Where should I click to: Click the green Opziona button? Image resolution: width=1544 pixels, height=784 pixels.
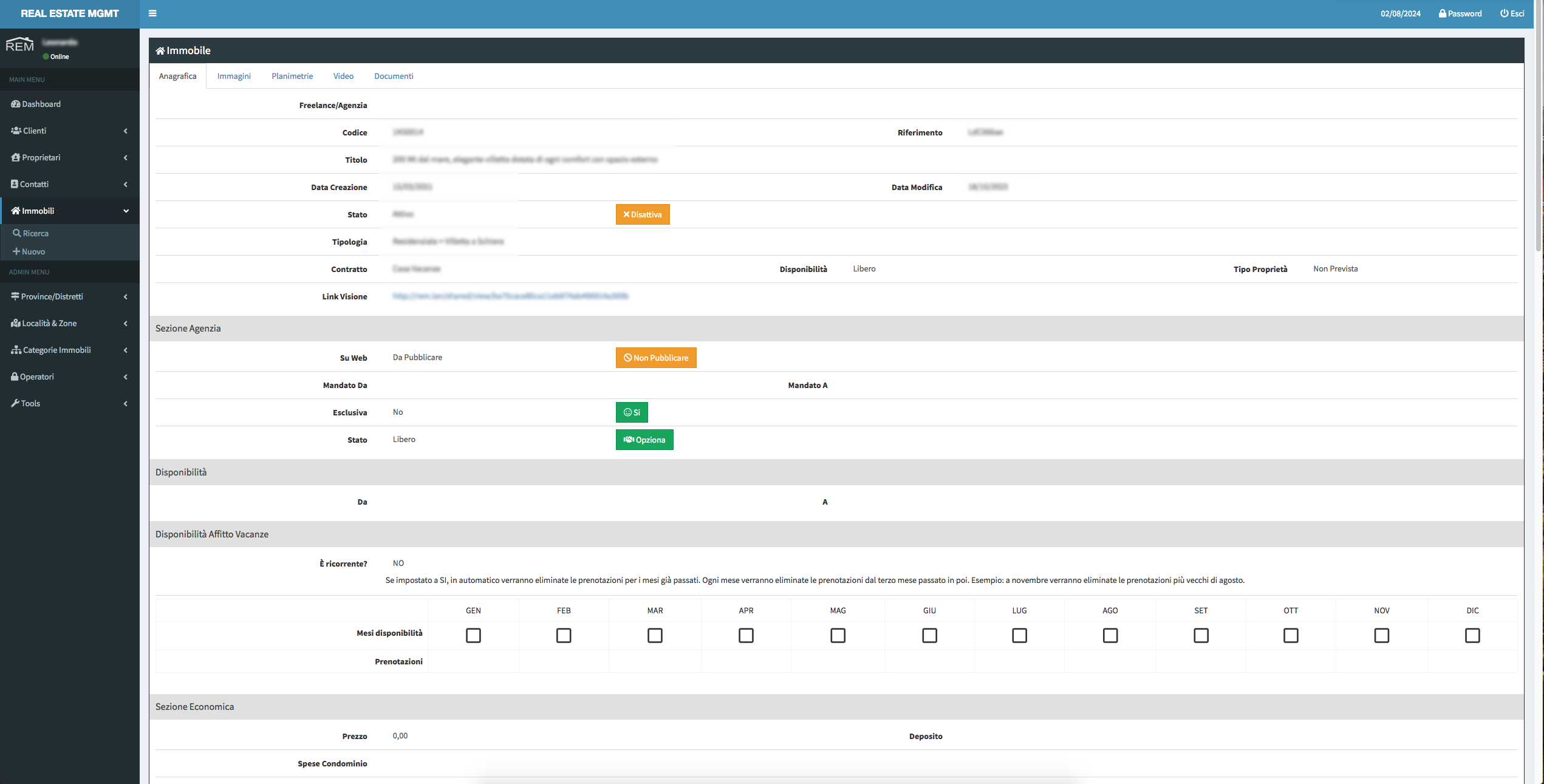(x=644, y=440)
